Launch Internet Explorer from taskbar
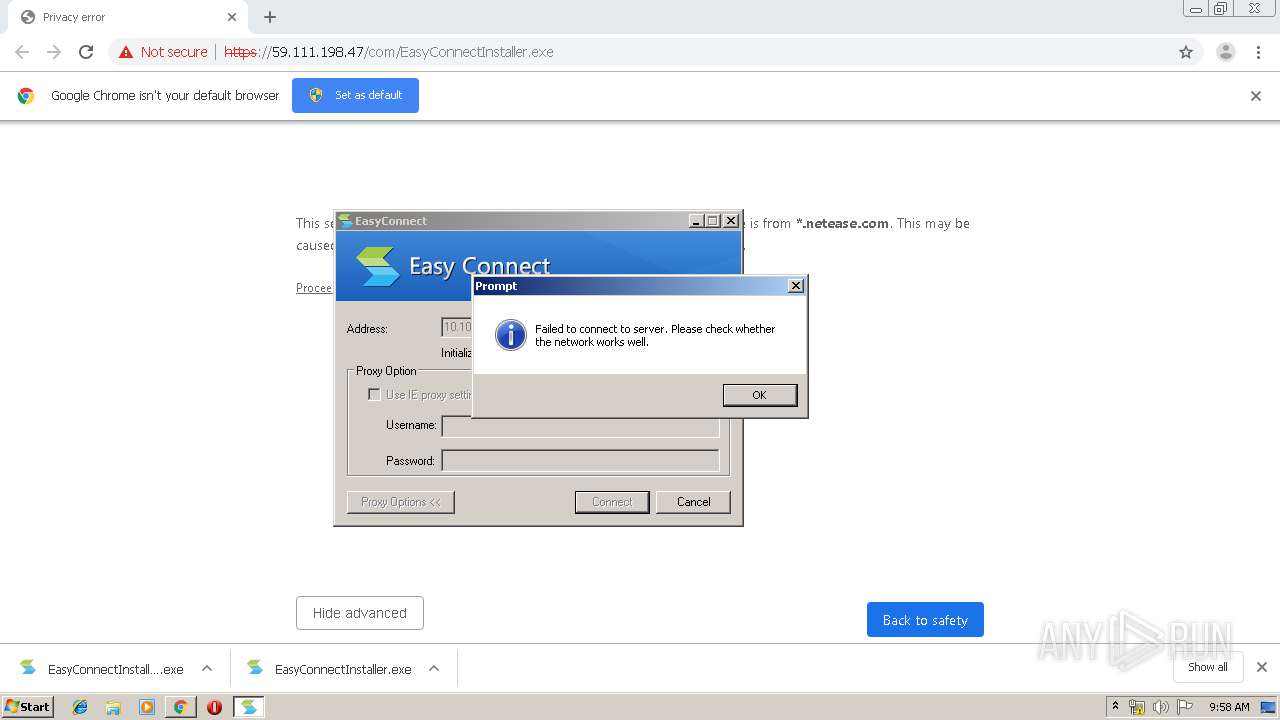The height and width of the screenshot is (720, 1280). (80, 707)
